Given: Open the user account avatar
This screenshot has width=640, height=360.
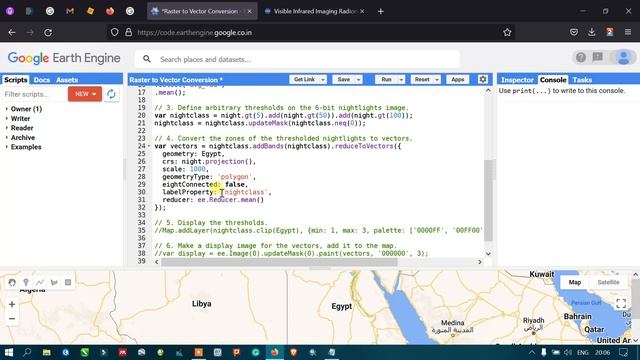Looking at the screenshot, I should [623, 58].
